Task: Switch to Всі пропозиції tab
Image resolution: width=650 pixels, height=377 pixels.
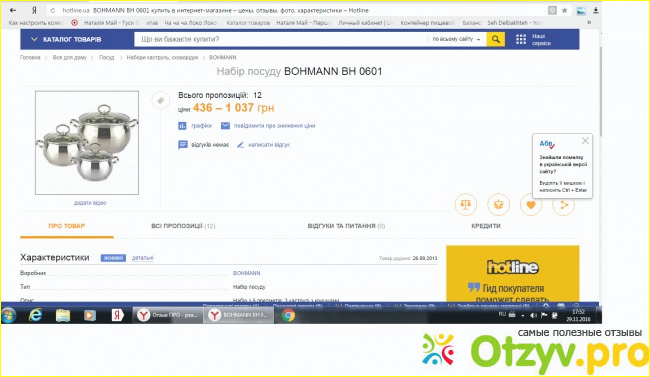Action: (x=183, y=226)
